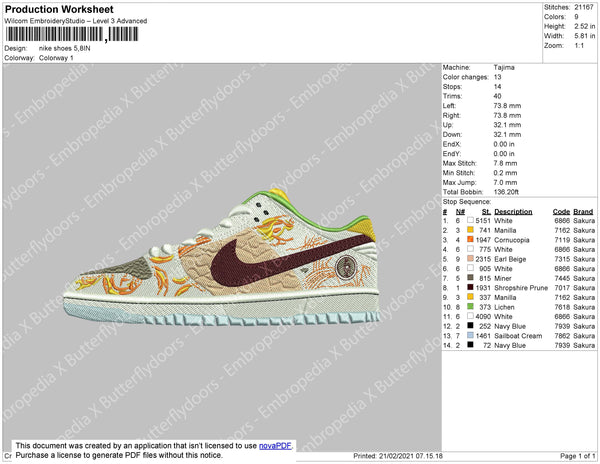600x464 pixels.
Task: Select the Trims value 40
Action: pyautogui.click(x=497, y=96)
